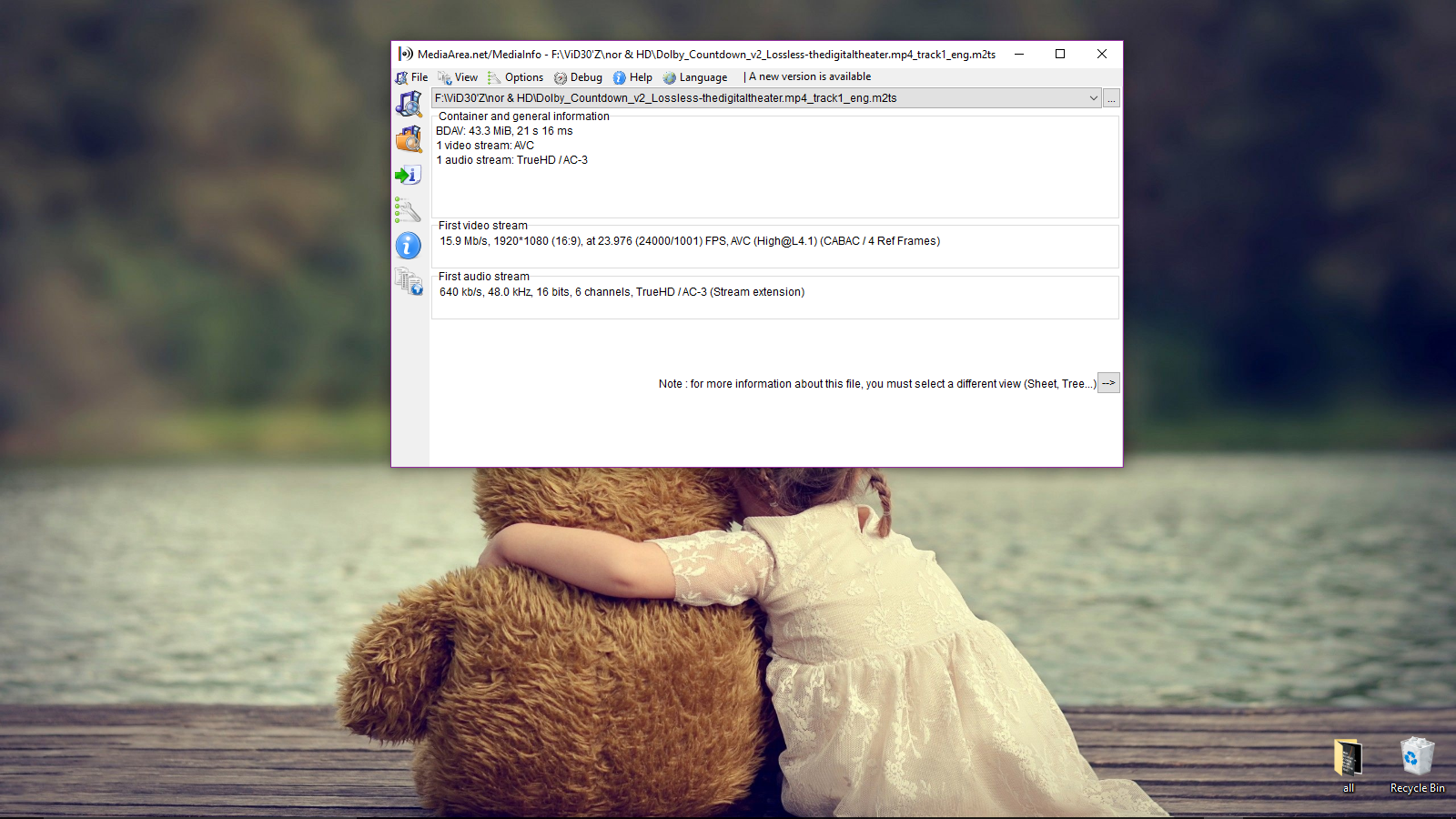The image size is (1456, 819).
Task: Select the 'all' folder on the desktop
Action: click(1348, 766)
